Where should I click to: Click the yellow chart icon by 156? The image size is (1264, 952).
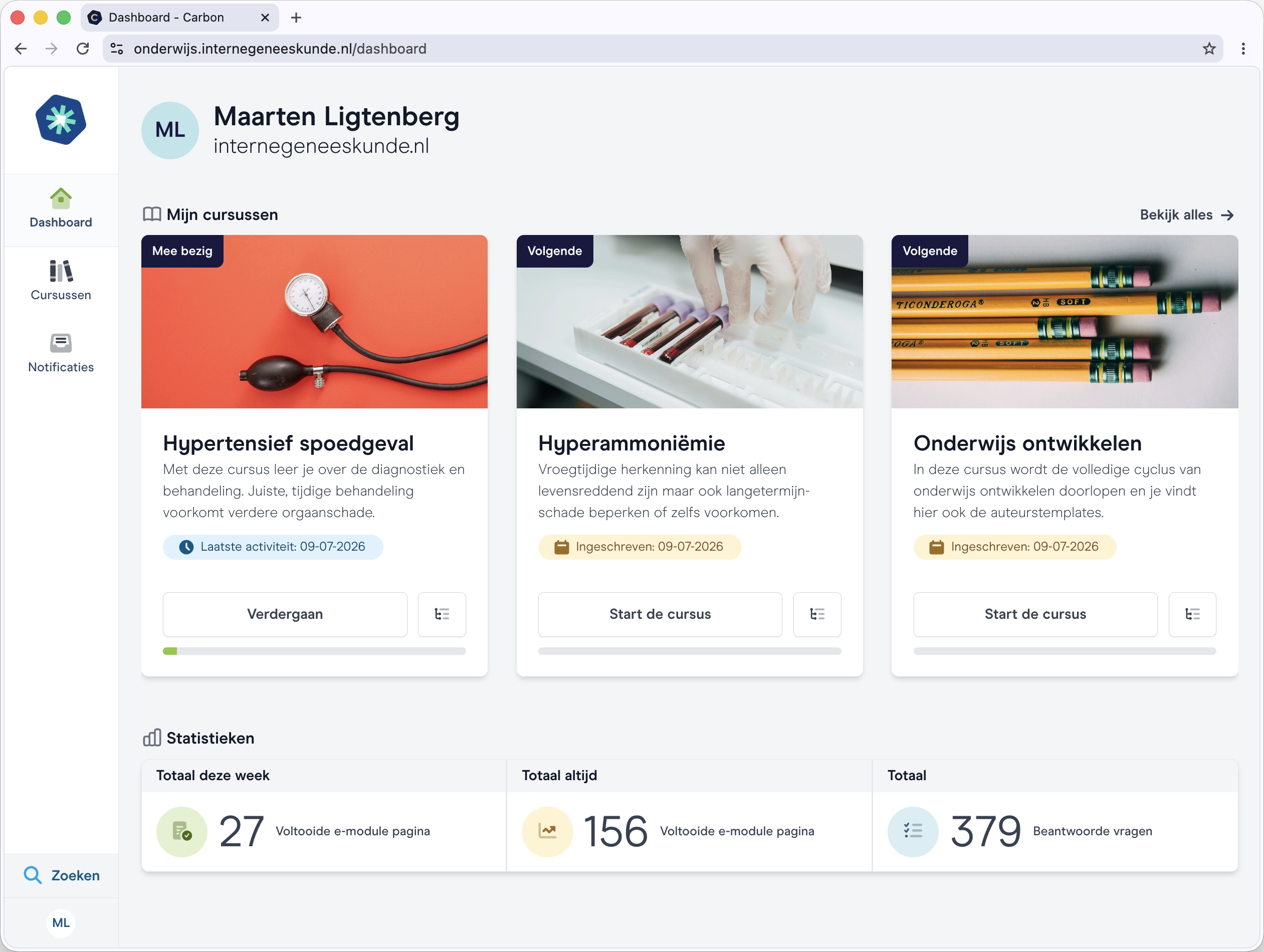547,831
